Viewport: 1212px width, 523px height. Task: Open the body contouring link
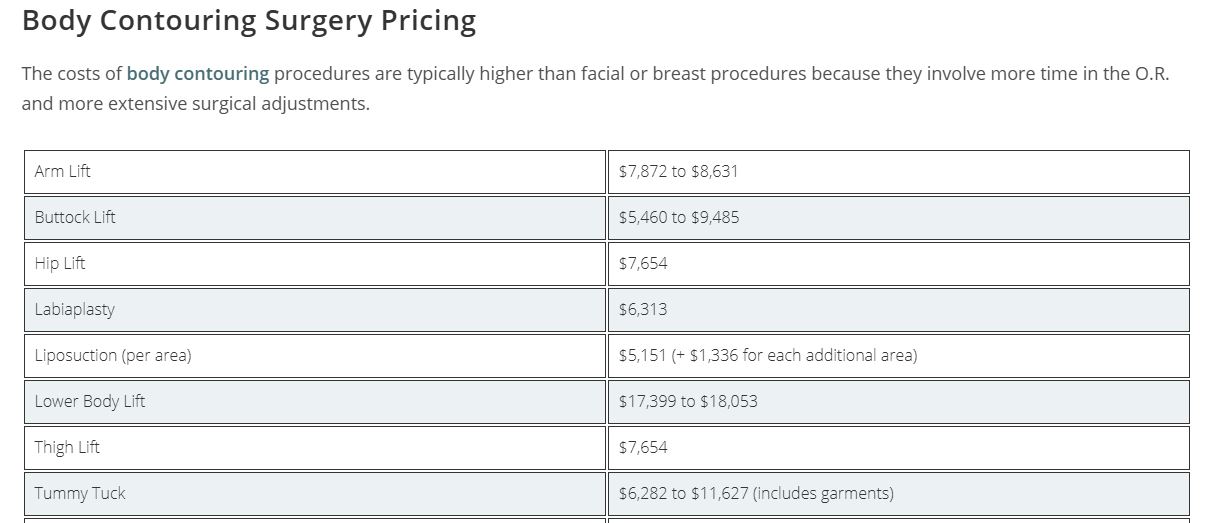coord(198,74)
